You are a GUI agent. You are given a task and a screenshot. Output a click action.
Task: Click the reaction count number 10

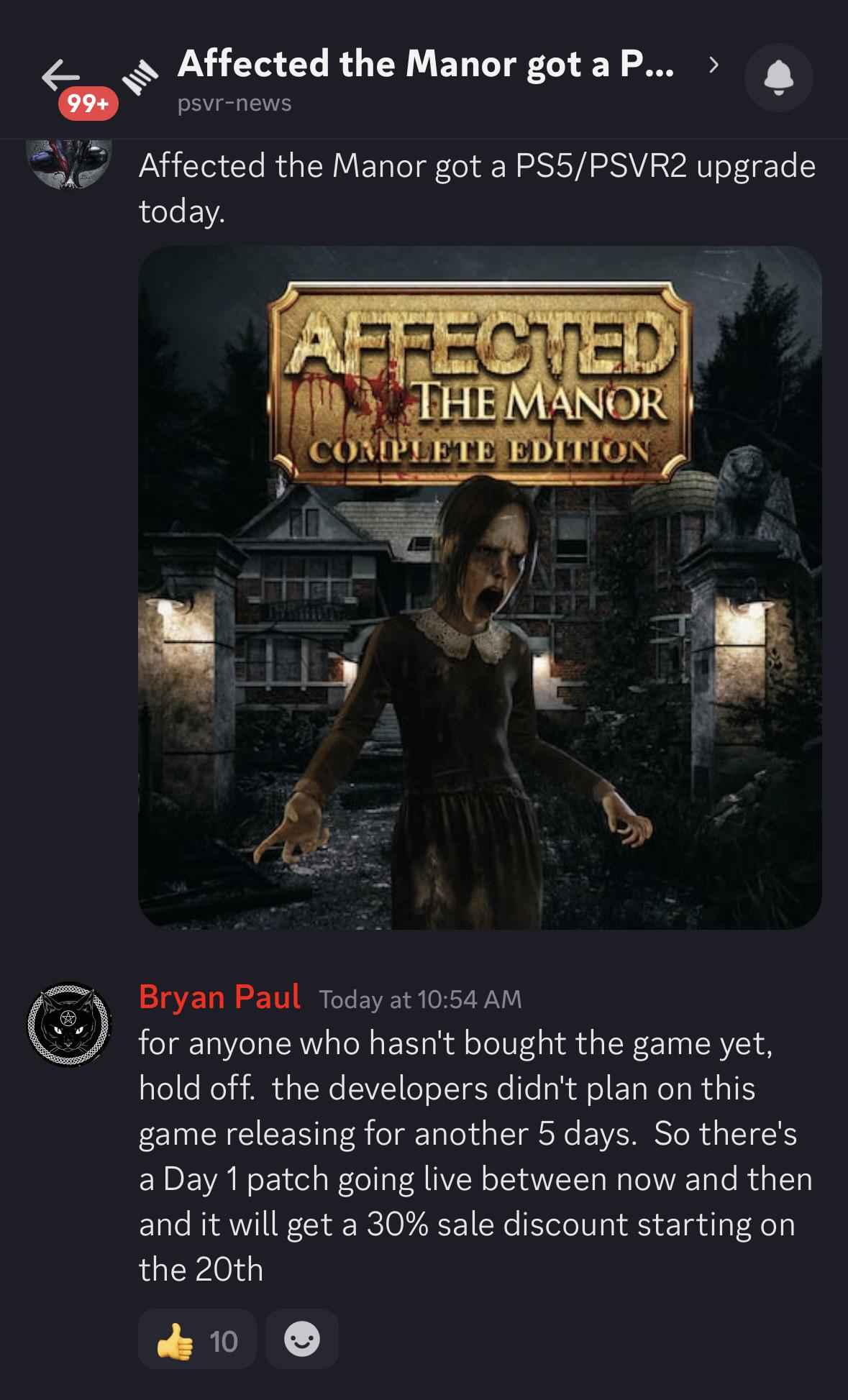click(224, 1342)
